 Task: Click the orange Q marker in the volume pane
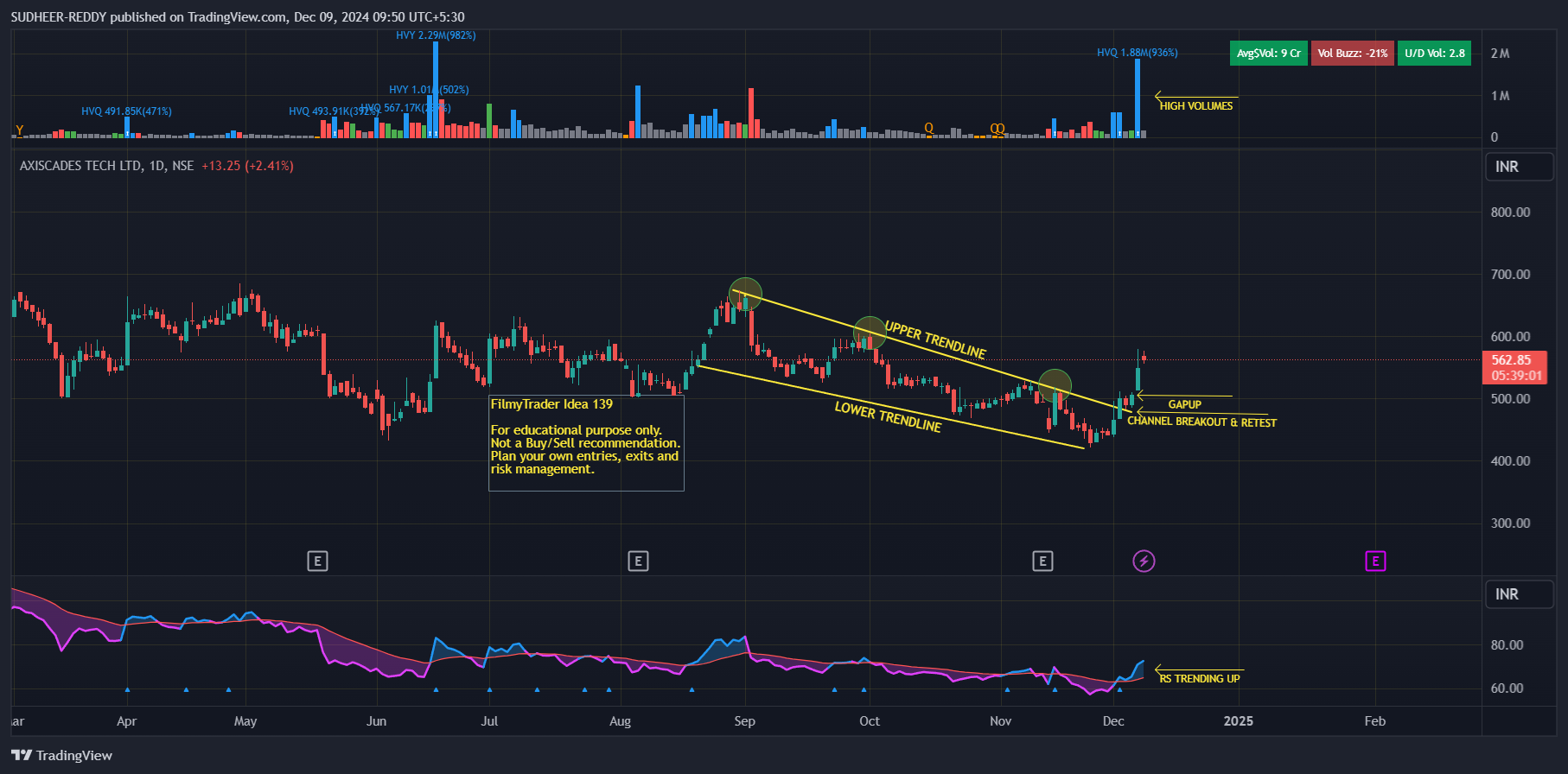pos(929,129)
